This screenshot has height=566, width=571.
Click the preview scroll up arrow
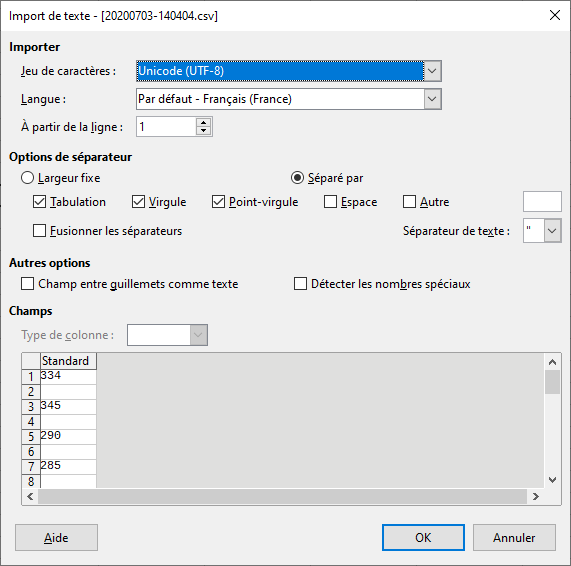click(552, 362)
